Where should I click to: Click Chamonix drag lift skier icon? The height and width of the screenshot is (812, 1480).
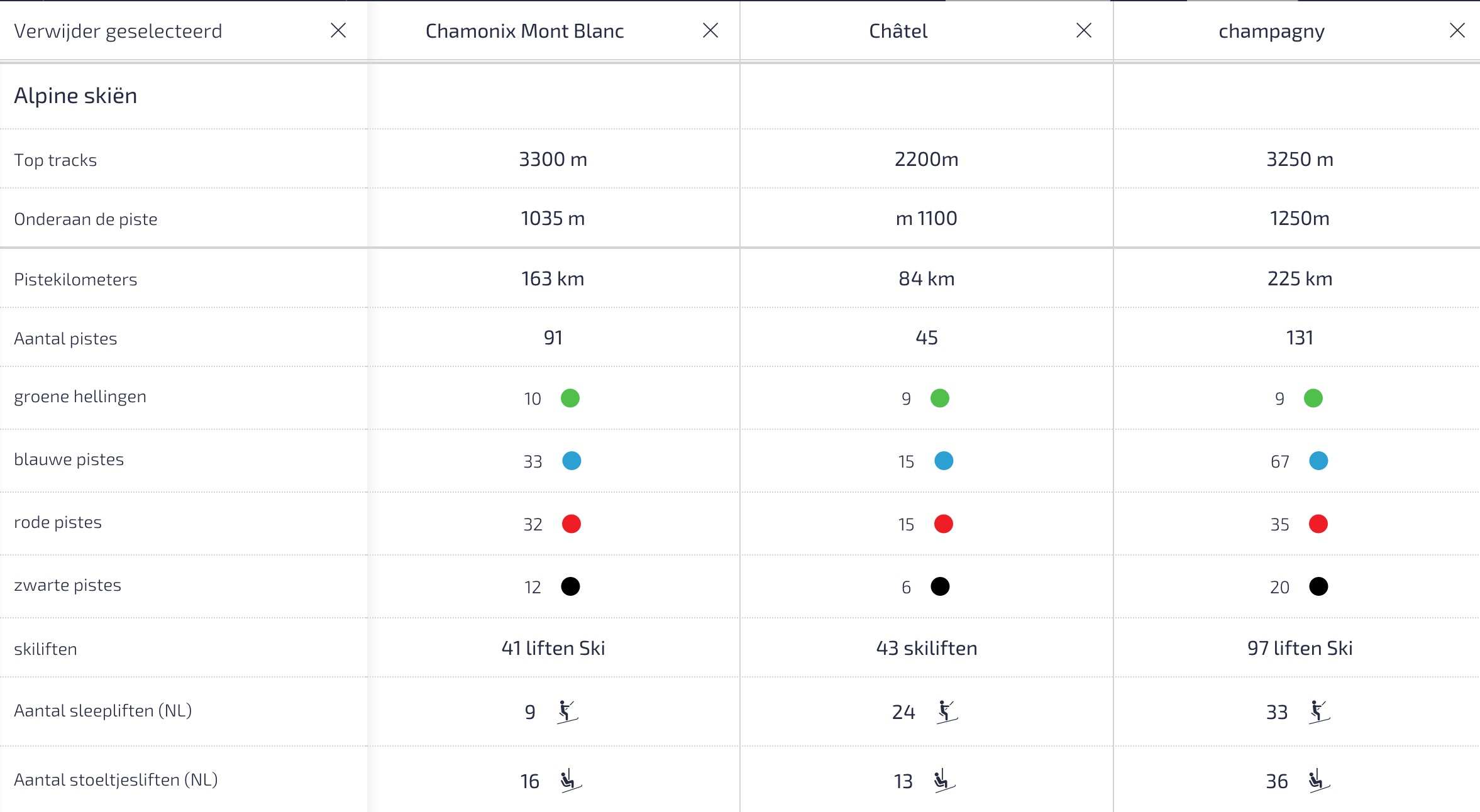tap(567, 711)
